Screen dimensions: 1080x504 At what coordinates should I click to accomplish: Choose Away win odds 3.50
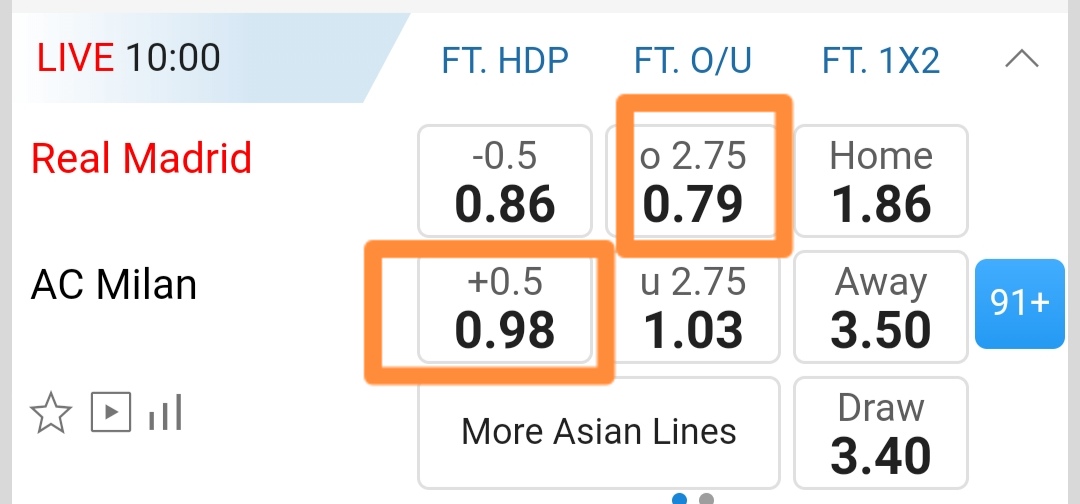tap(880, 306)
